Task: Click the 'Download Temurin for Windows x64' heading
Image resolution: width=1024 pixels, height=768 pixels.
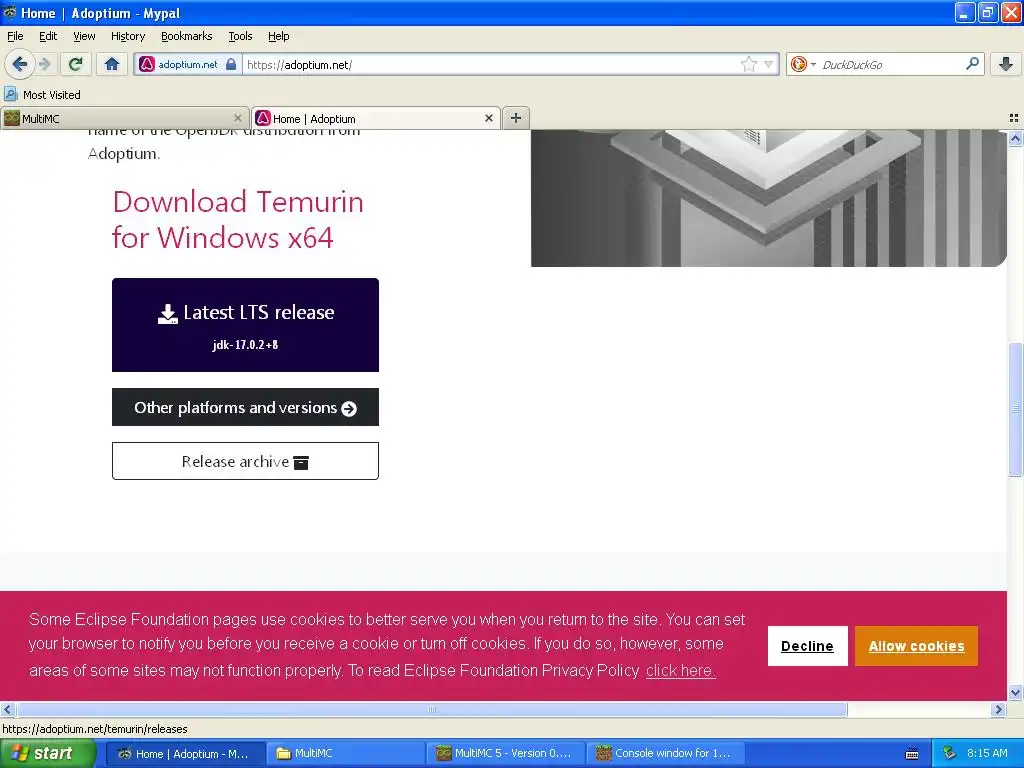Action: coord(238,219)
